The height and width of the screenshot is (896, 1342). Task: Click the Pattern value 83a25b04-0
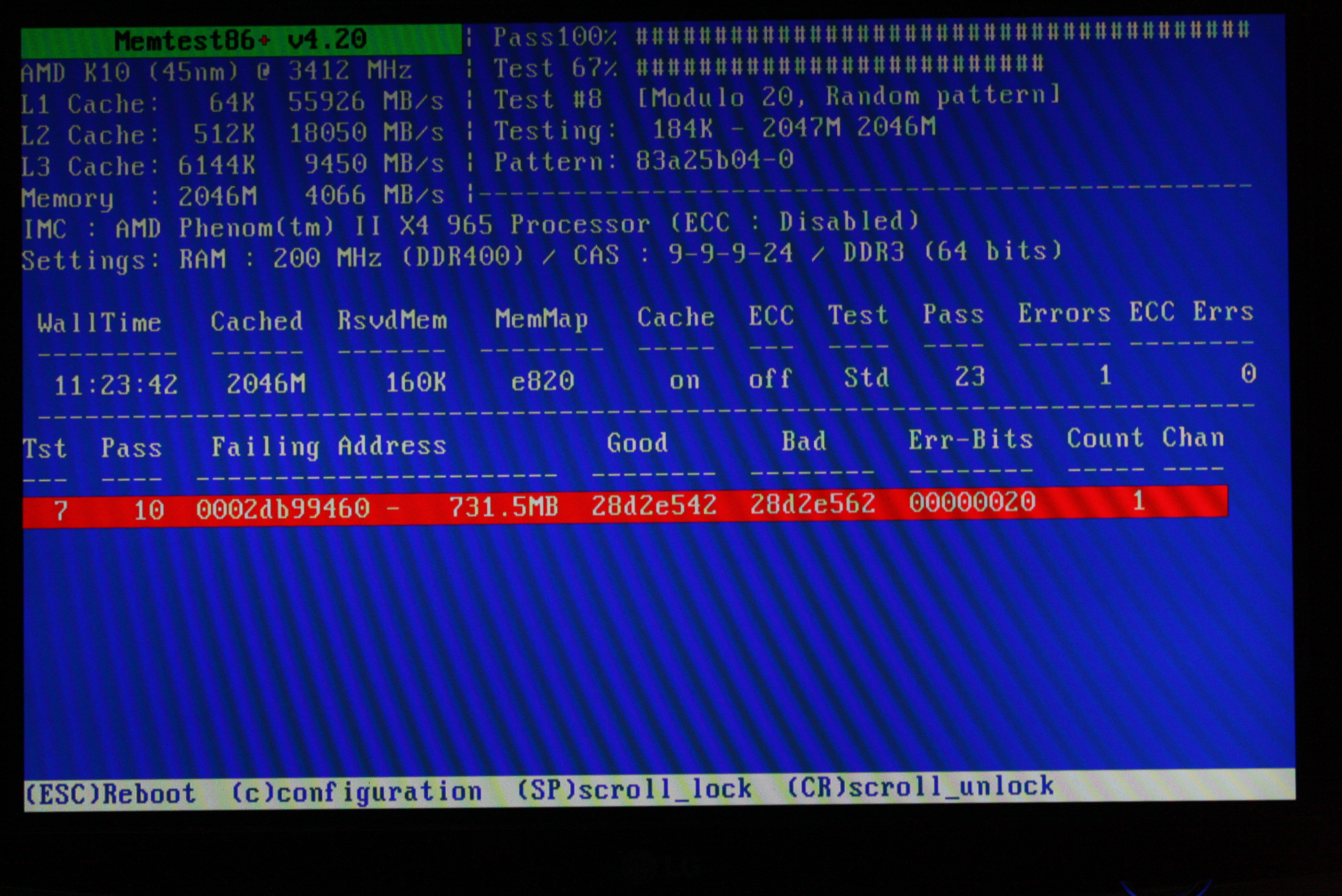[x=714, y=161]
